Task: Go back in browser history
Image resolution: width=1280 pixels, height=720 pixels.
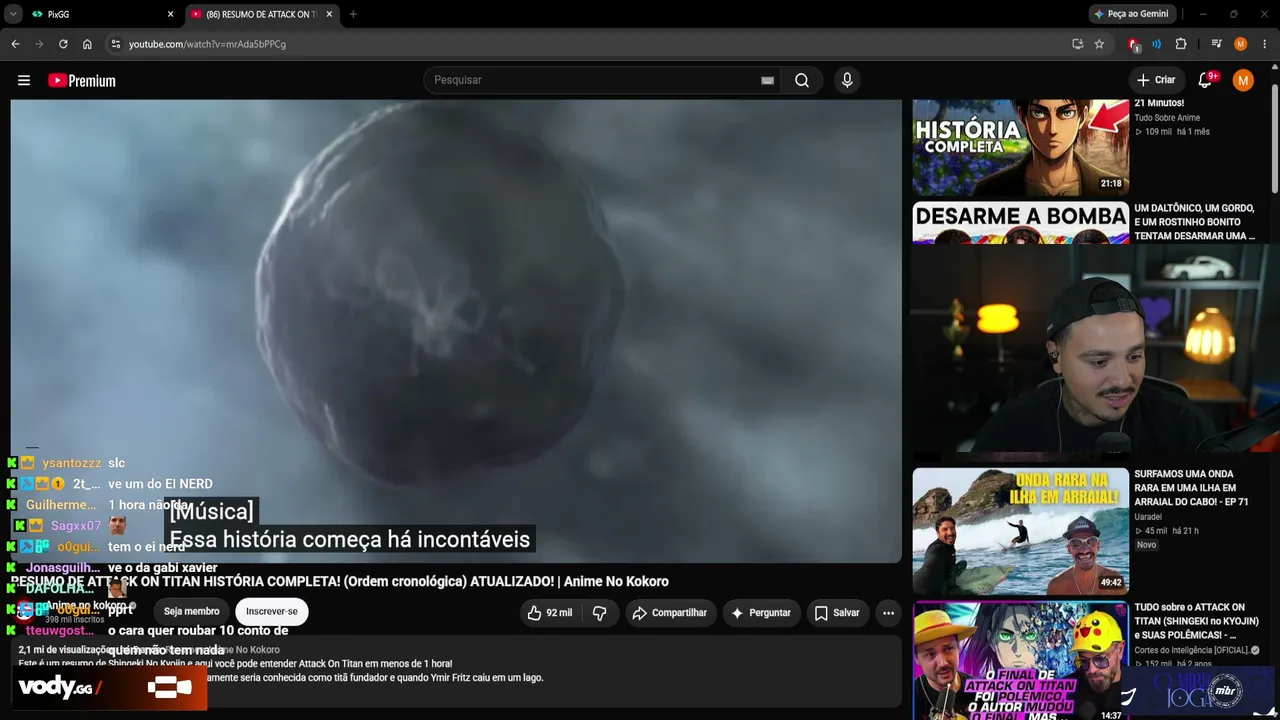Action: (x=15, y=44)
